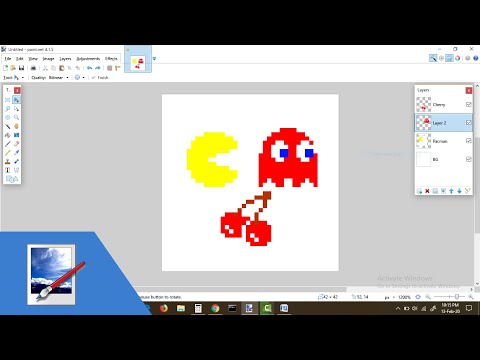This screenshot has width=480, height=360.
Task: Uncheck BG layer visibility checkbox
Action: click(x=468, y=159)
